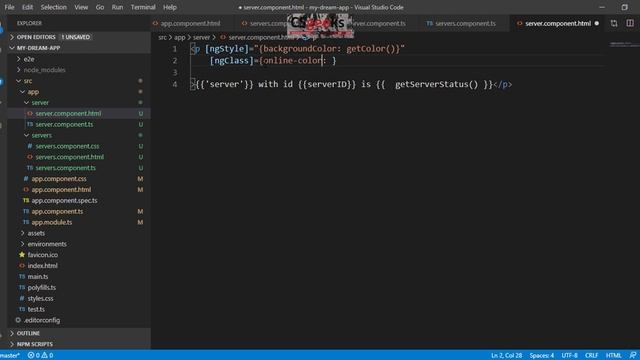Open server.component.ts in the explorer
Image resolution: width=640 pixels, height=360 pixels.
point(64,124)
